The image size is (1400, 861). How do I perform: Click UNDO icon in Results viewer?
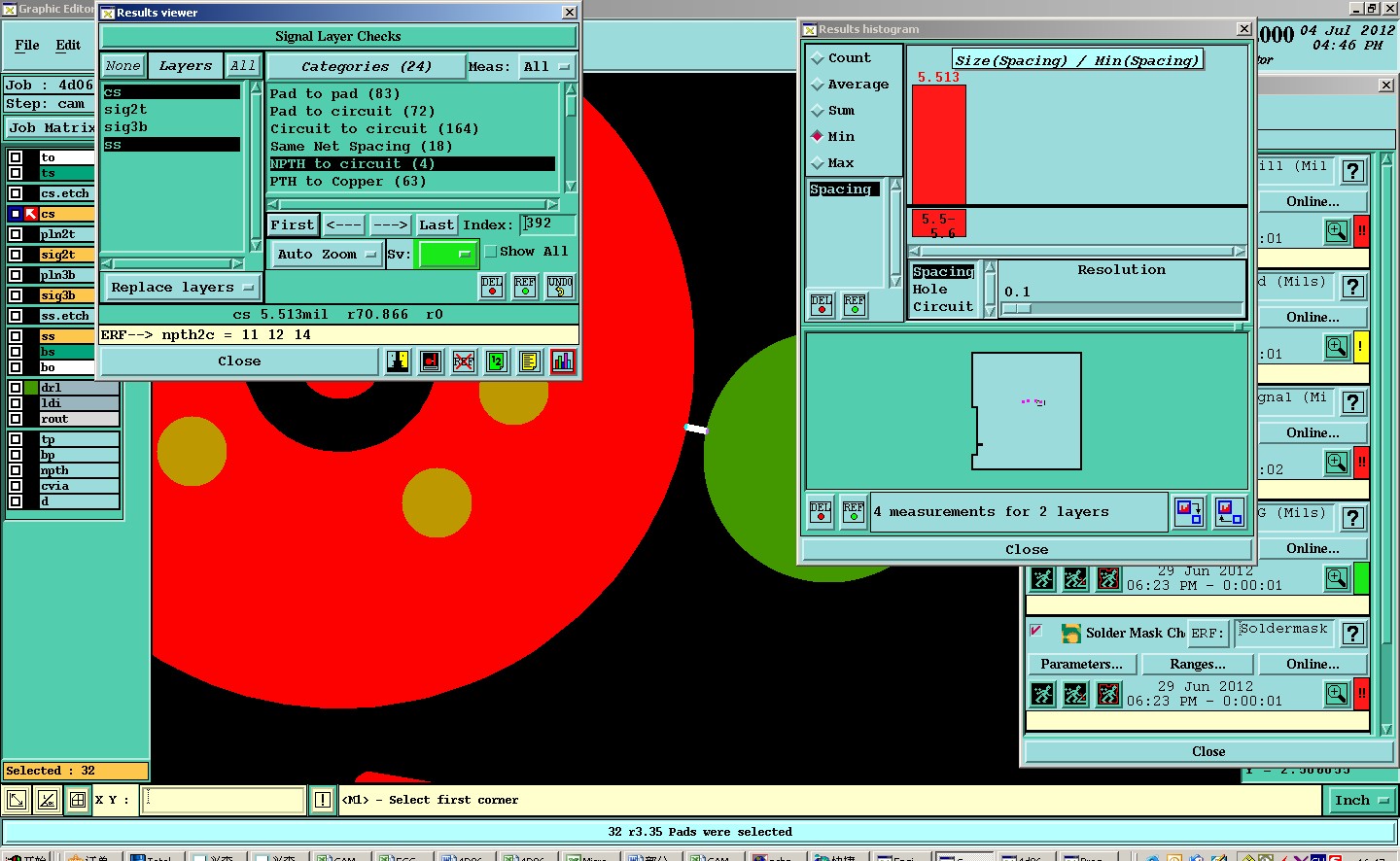click(x=560, y=287)
